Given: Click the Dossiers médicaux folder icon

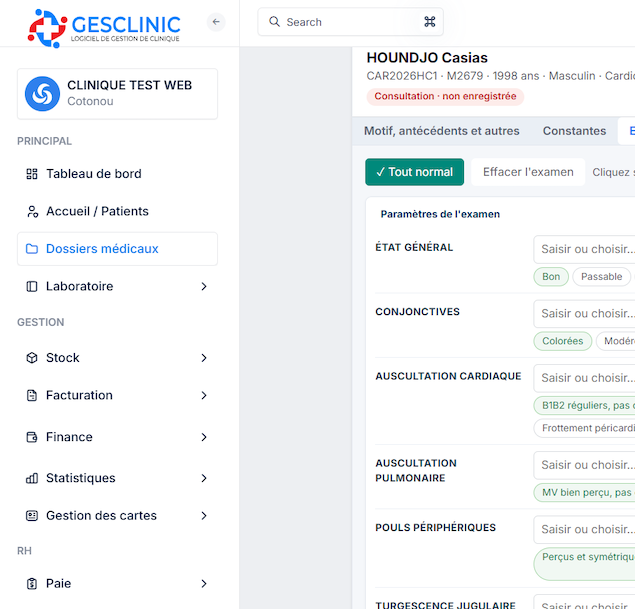Looking at the screenshot, I should tap(32, 249).
